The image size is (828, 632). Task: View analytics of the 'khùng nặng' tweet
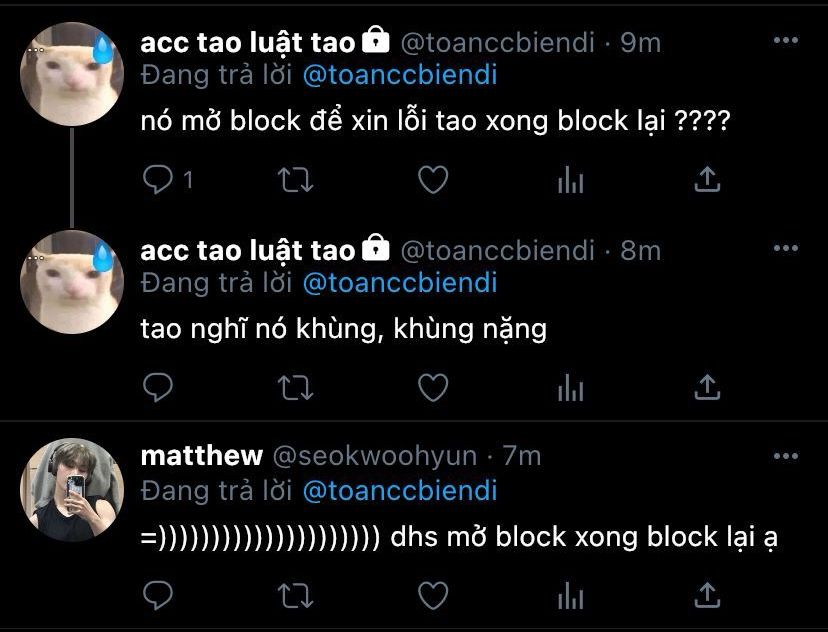click(571, 387)
